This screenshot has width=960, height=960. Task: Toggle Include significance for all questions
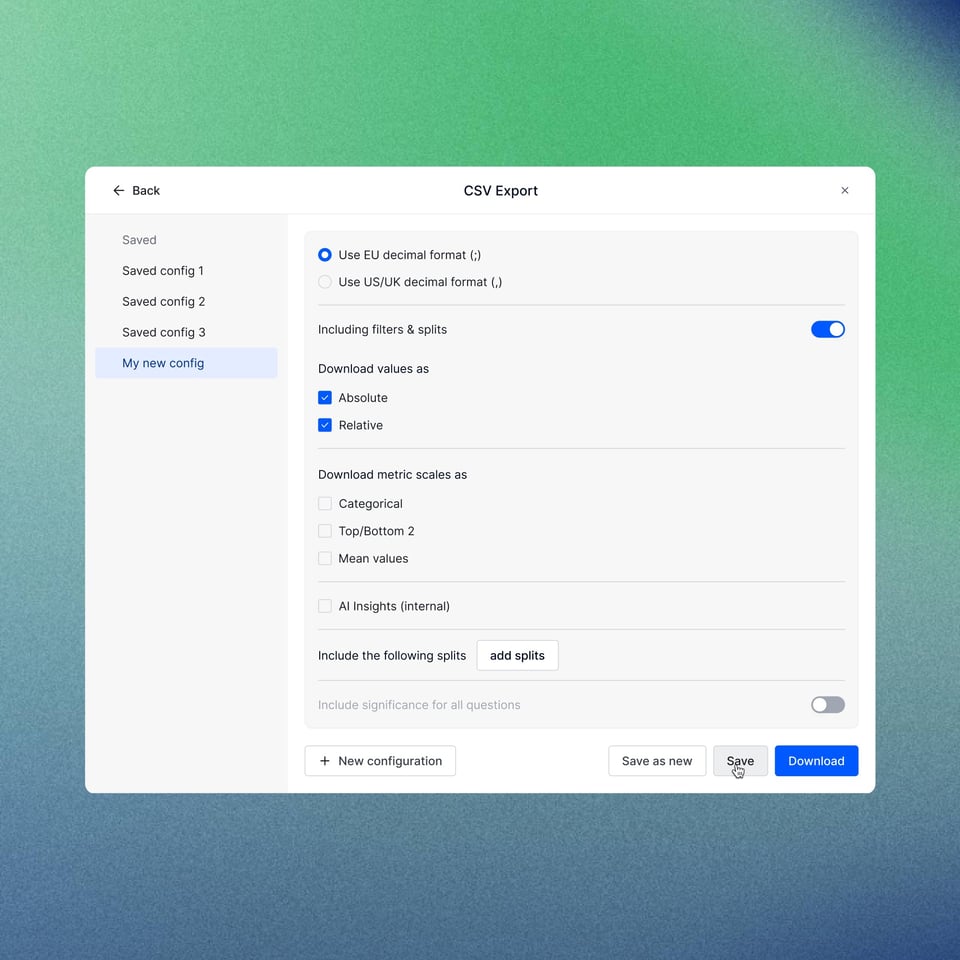click(827, 705)
